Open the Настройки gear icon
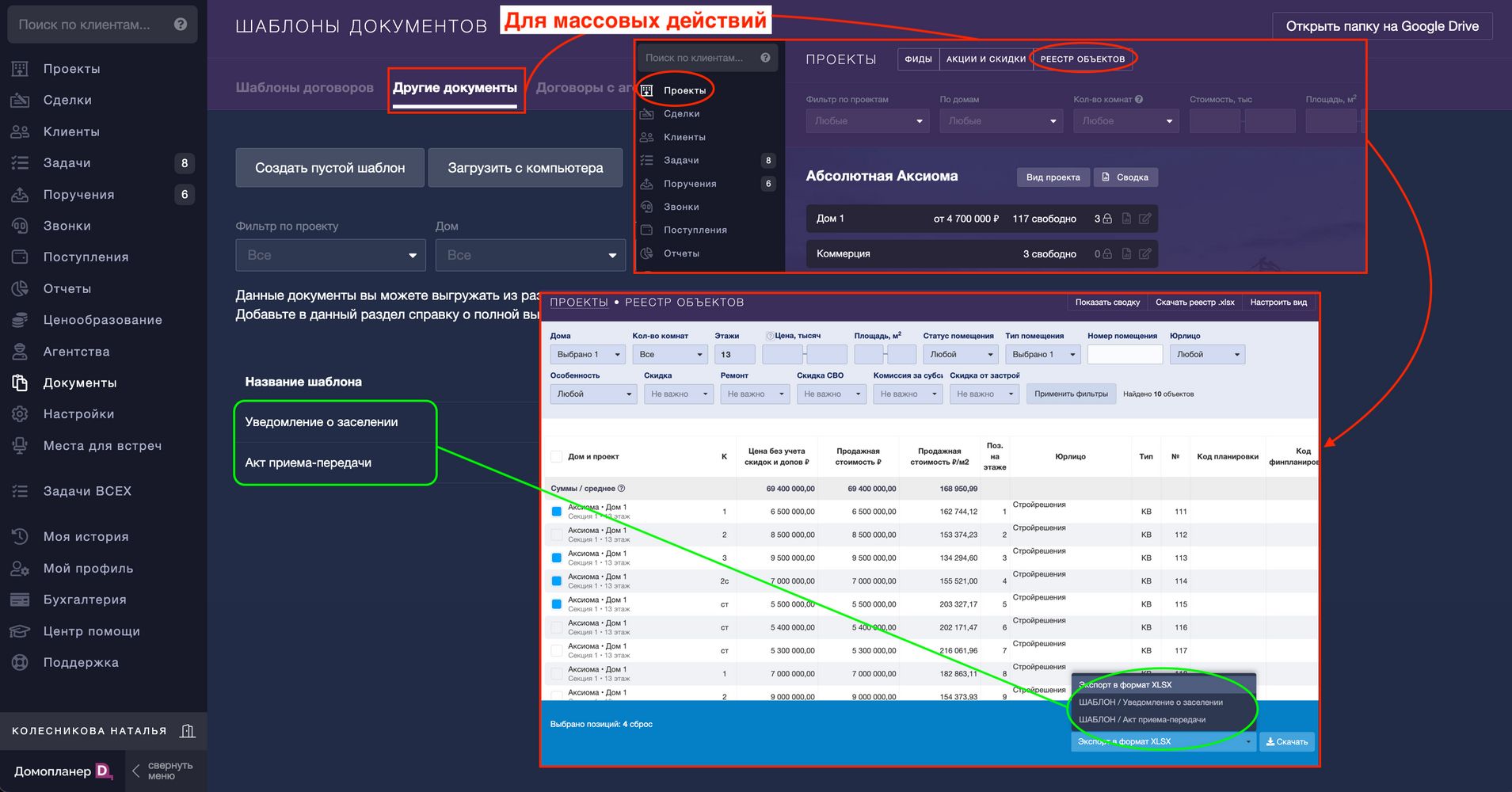The width and height of the screenshot is (1512, 792). [20, 414]
